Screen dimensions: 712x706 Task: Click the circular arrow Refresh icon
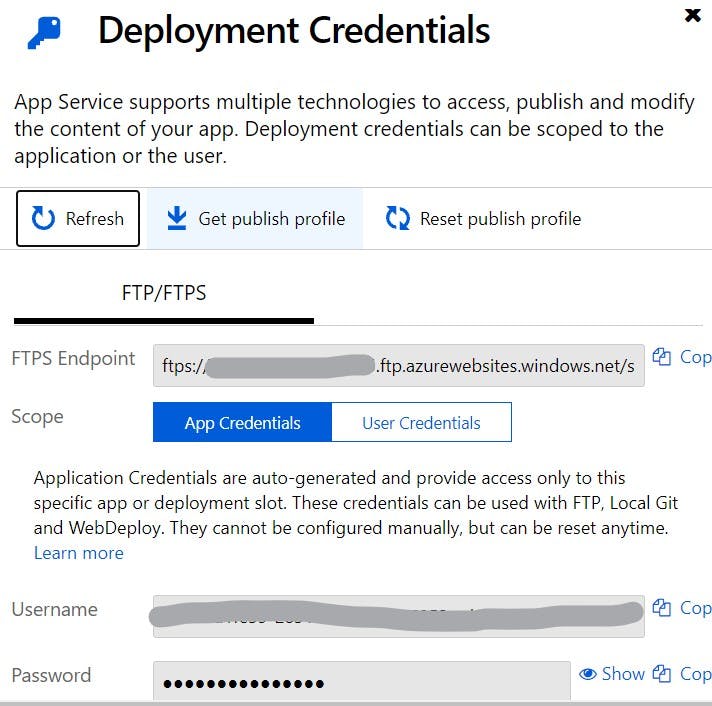click(x=43, y=218)
